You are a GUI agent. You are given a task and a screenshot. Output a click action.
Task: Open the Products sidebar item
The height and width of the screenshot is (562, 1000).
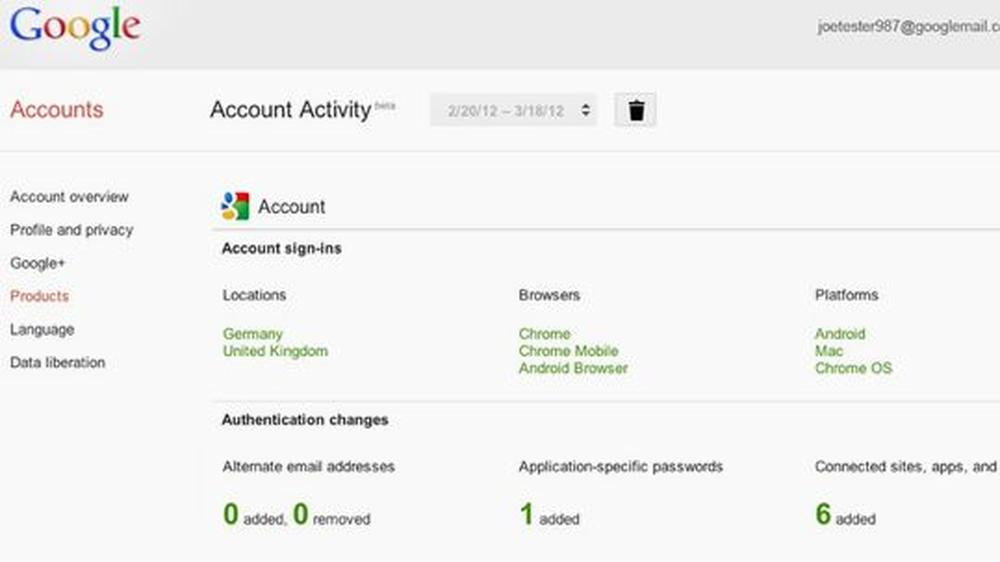39,296
